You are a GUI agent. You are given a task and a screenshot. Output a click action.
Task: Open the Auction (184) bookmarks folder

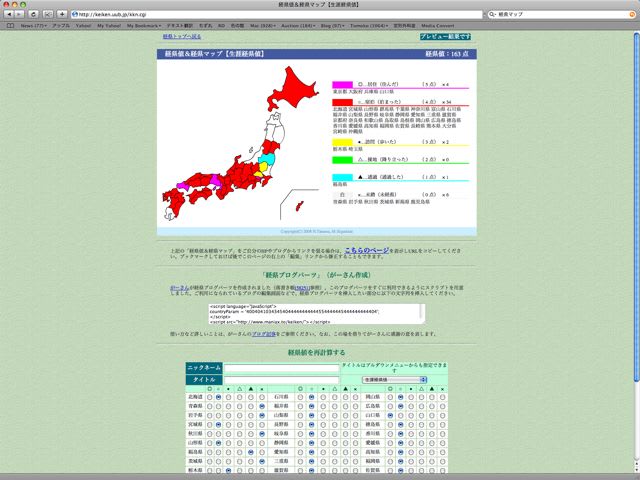[298, 26]
